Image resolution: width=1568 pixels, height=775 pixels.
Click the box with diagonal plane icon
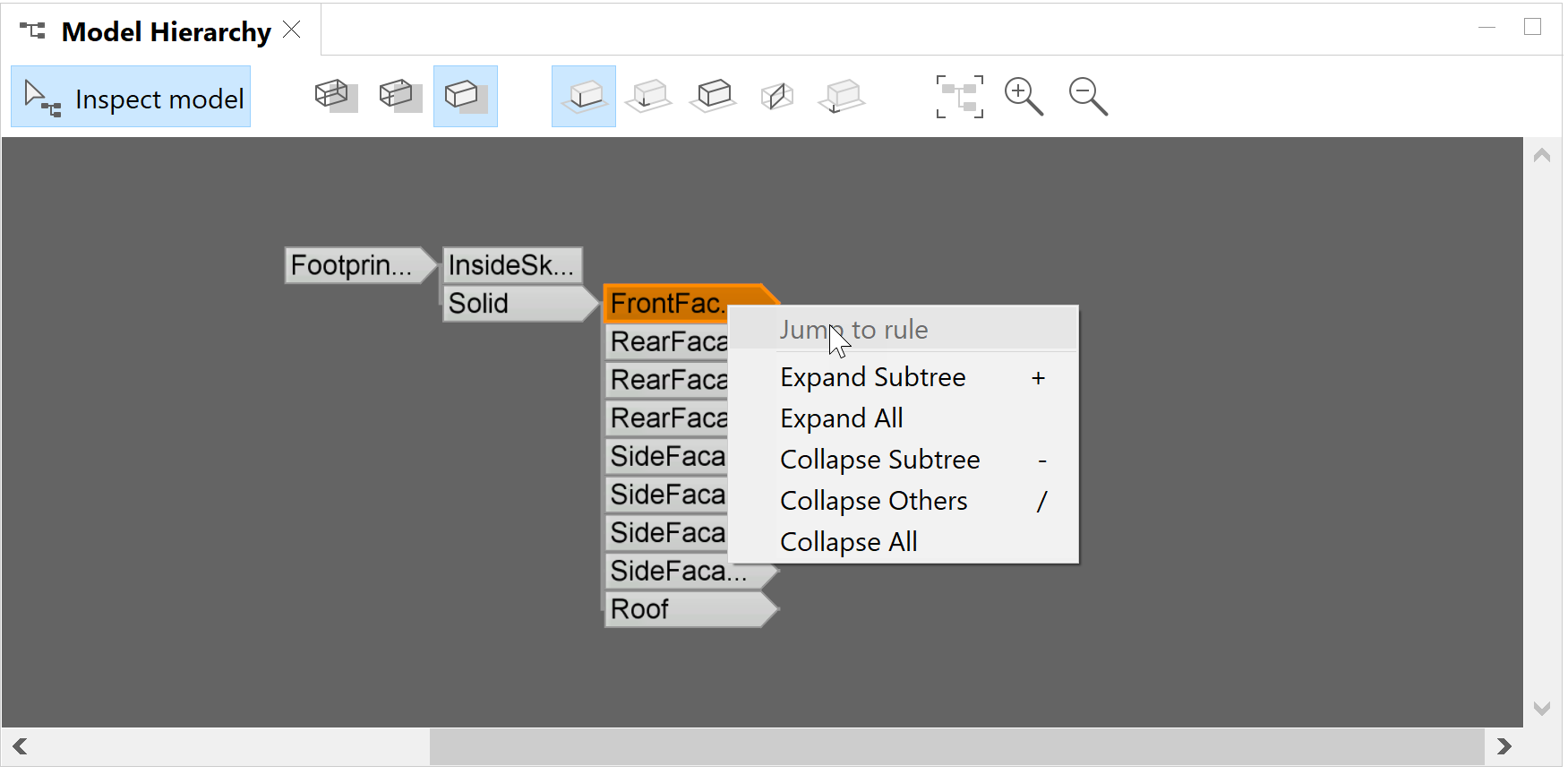click(776, 95)
